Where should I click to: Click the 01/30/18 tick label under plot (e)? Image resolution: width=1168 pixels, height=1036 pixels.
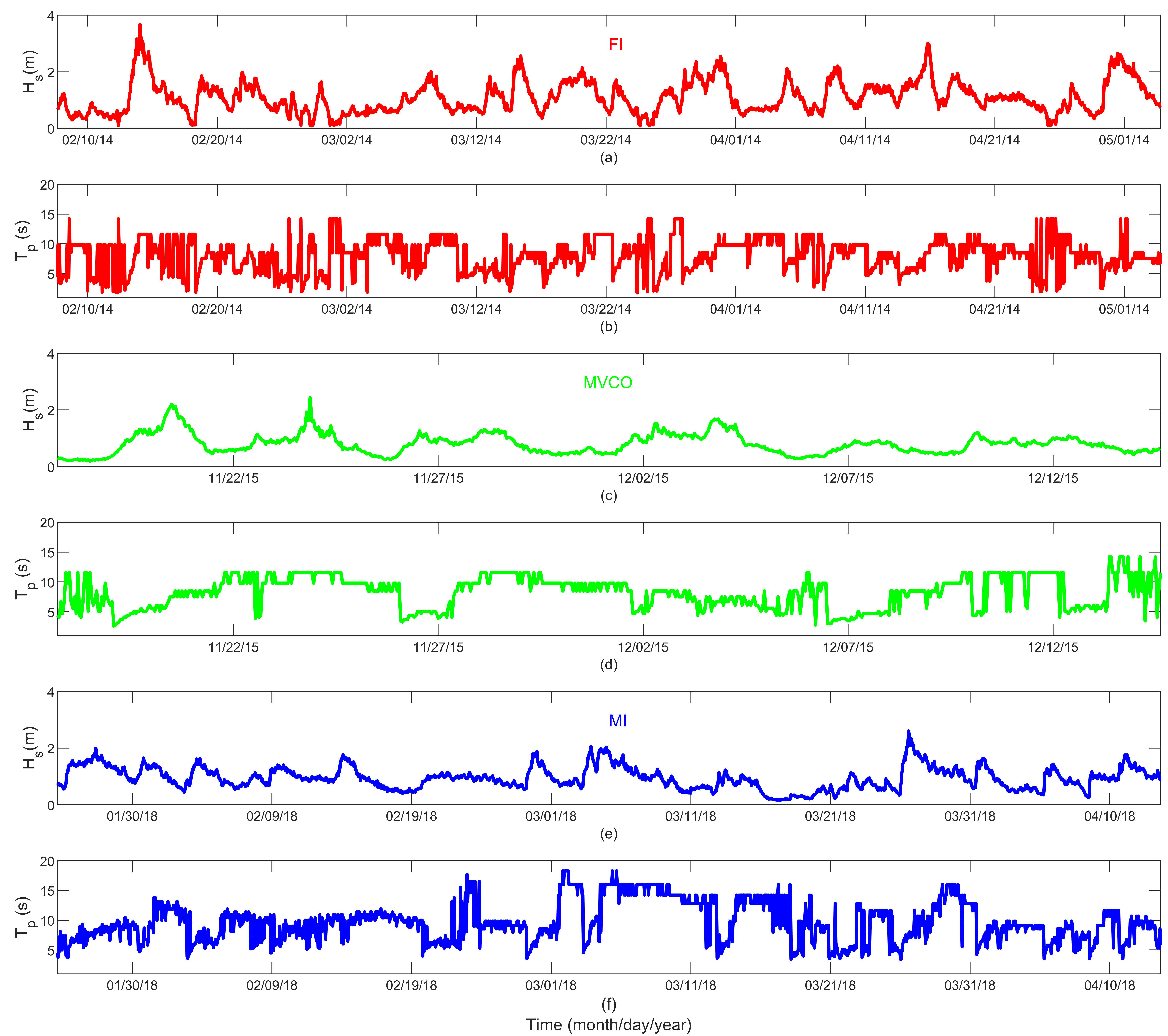[x=132, y=816]
